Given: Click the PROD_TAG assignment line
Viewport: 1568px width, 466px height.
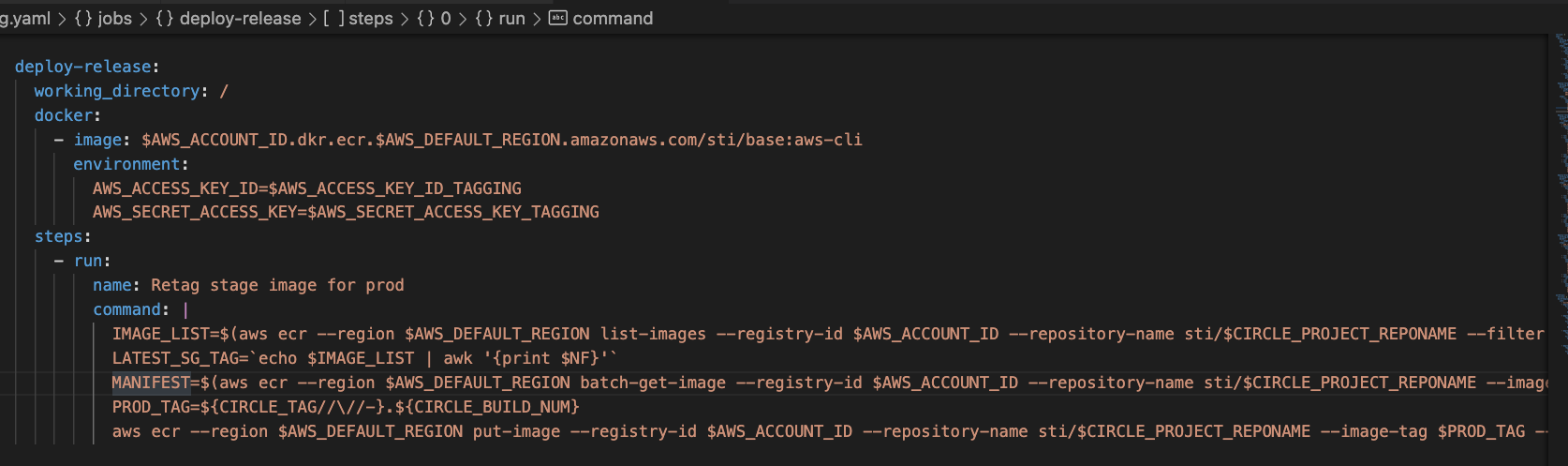Looking at the screenshot, I should coord(345,407).
